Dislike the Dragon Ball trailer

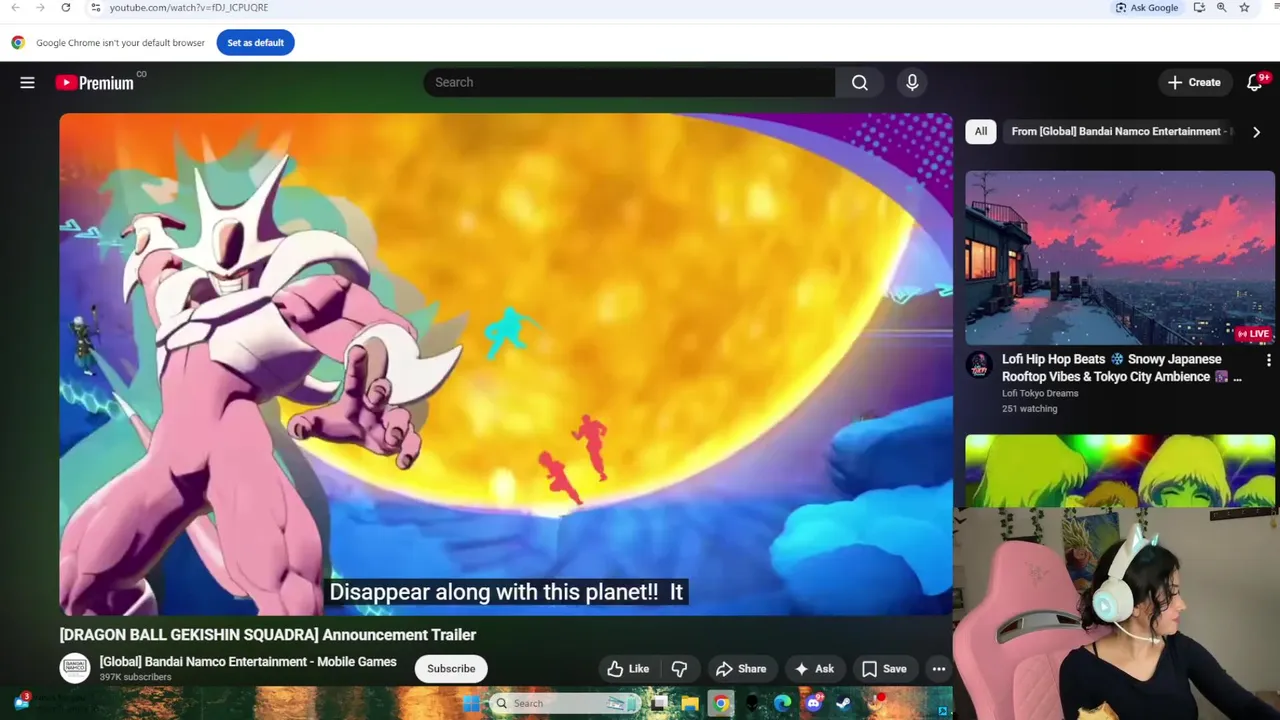(679, 669)
